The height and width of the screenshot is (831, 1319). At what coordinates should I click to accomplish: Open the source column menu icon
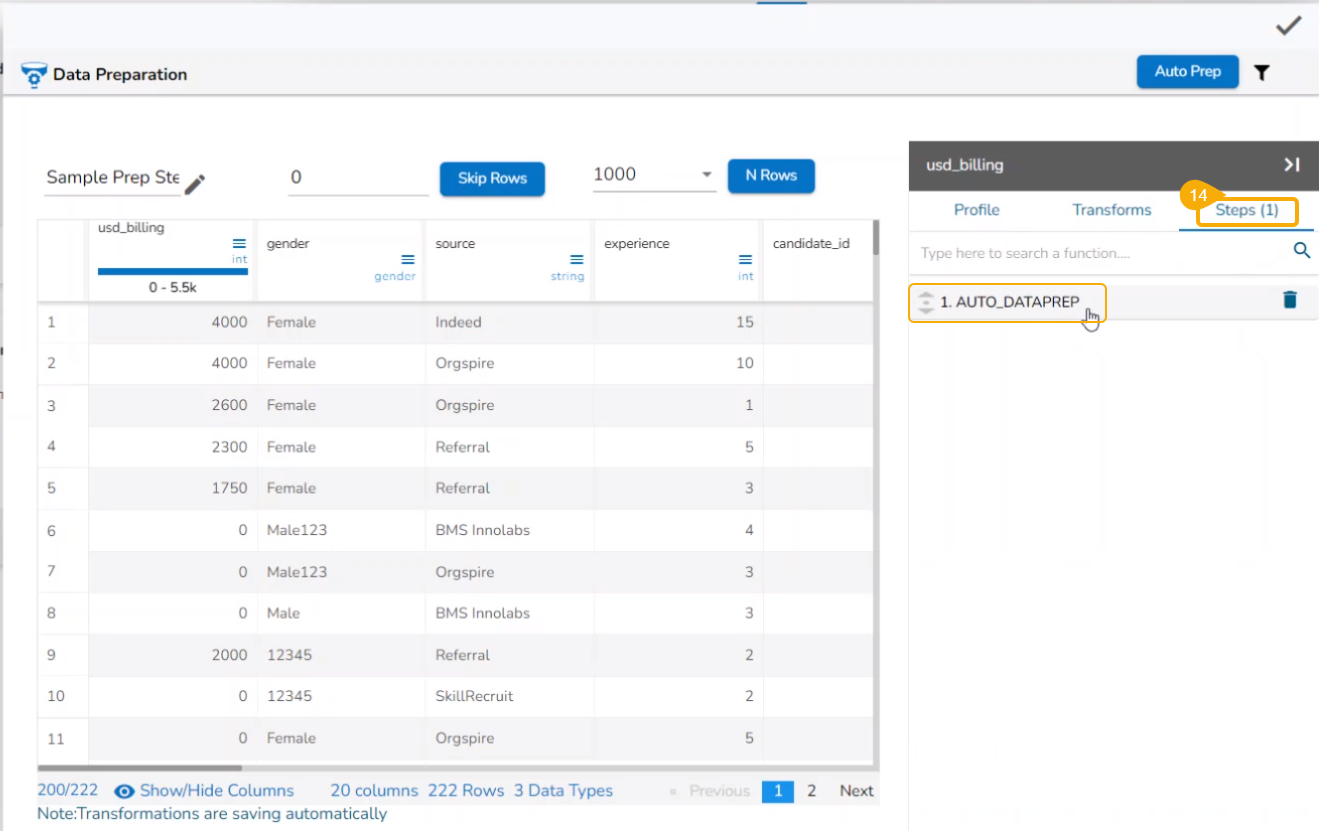576,260
